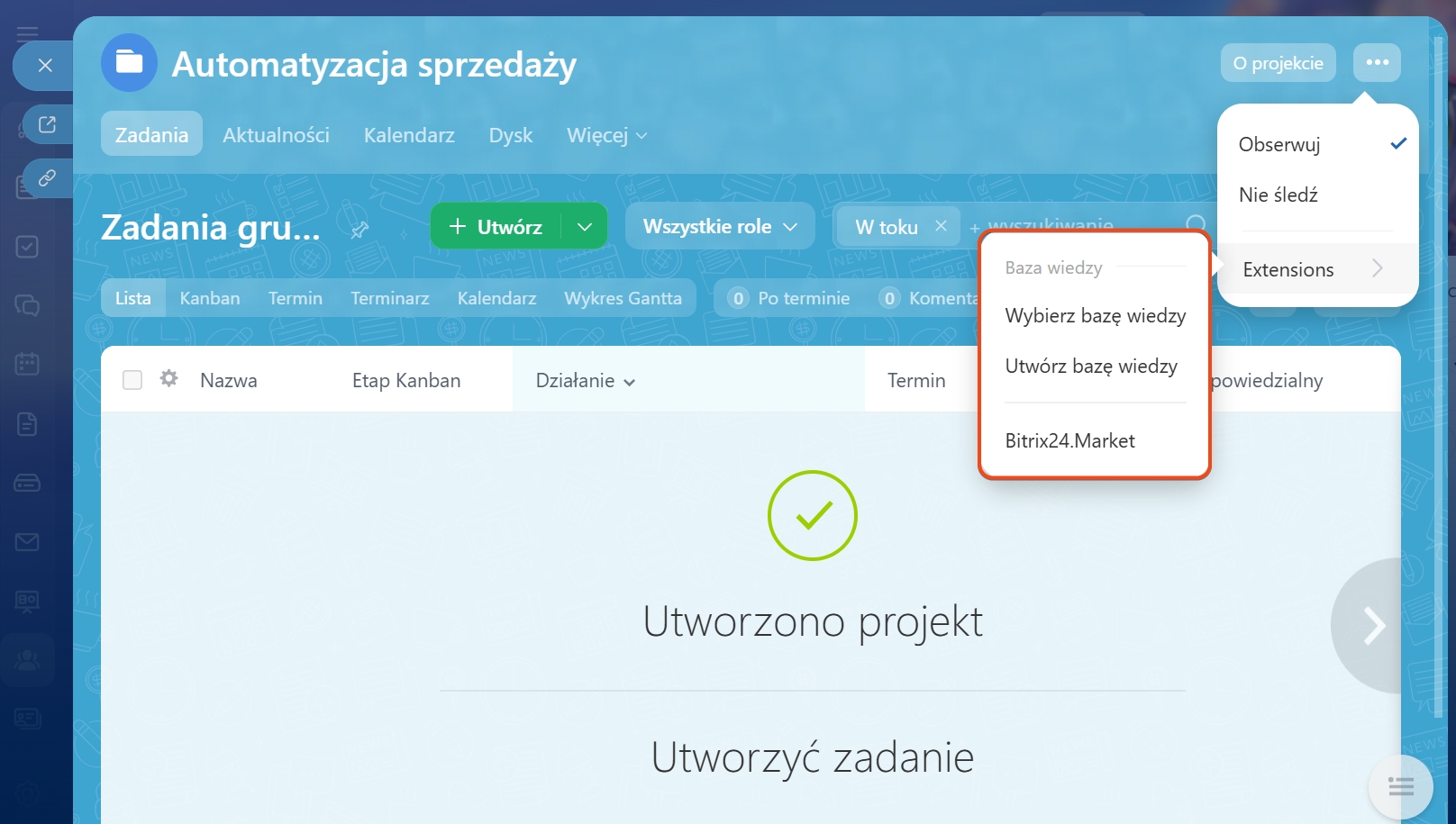Copy project link icon
1456x824 pixels.
pos(47,177)
